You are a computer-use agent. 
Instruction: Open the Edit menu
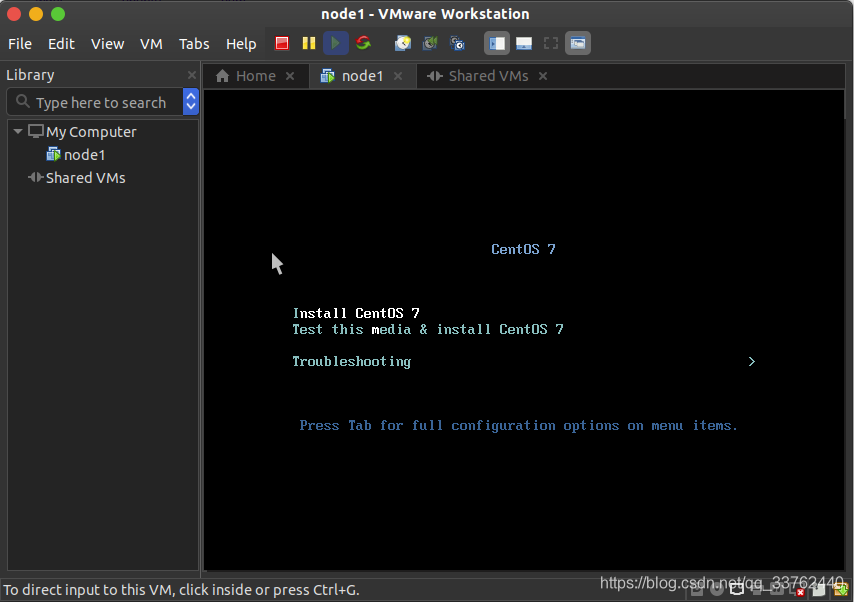[x=61, y=44]
